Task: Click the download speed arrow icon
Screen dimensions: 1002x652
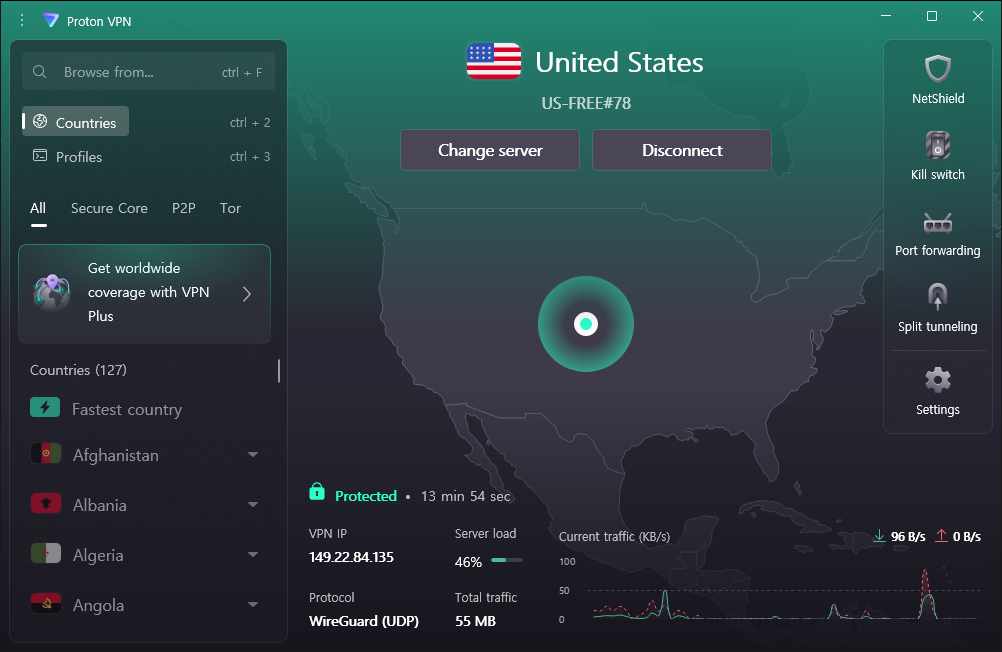Action: (x=879, y=536)
